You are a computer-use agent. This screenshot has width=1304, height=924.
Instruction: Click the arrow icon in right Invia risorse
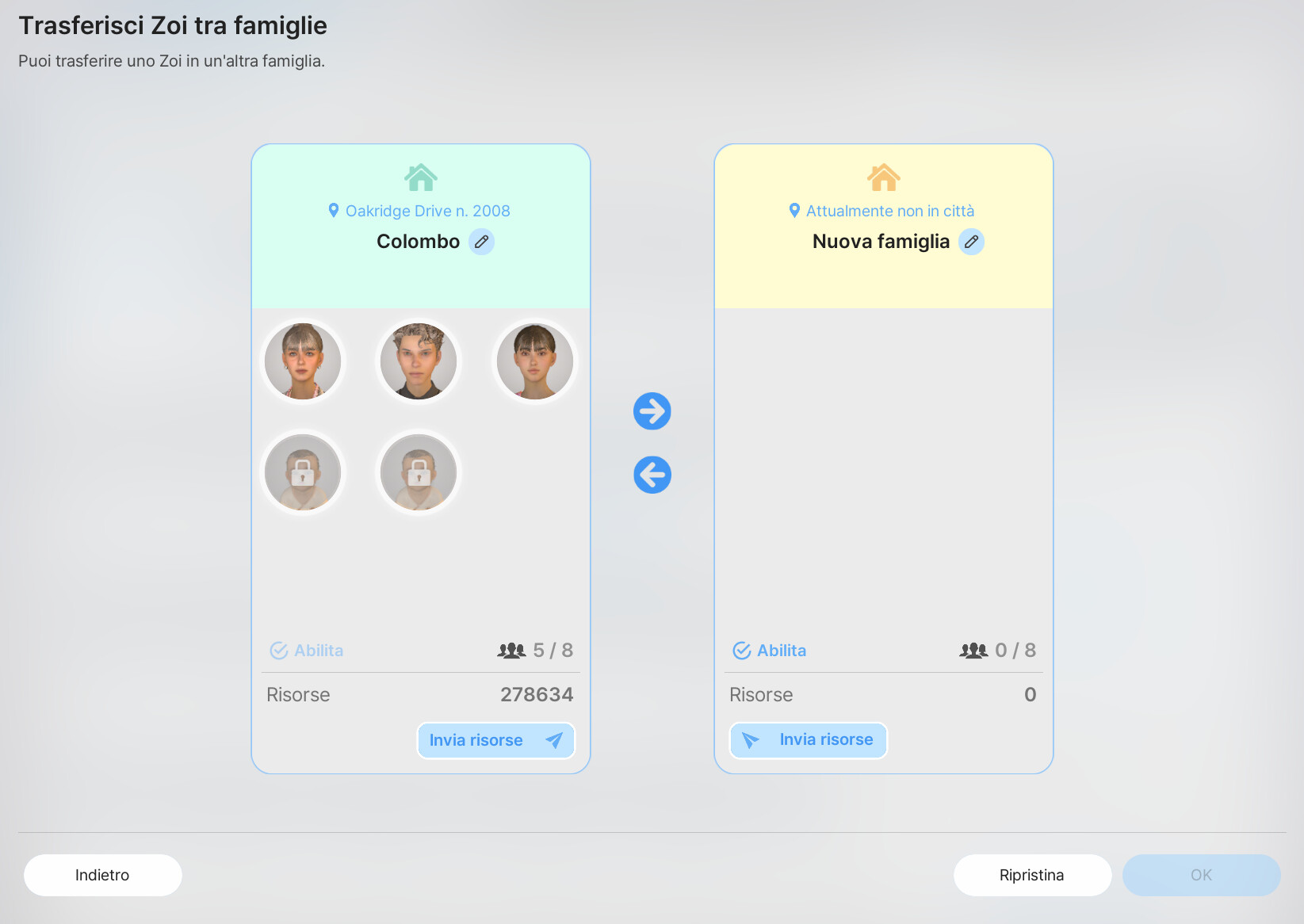(750, 740)
